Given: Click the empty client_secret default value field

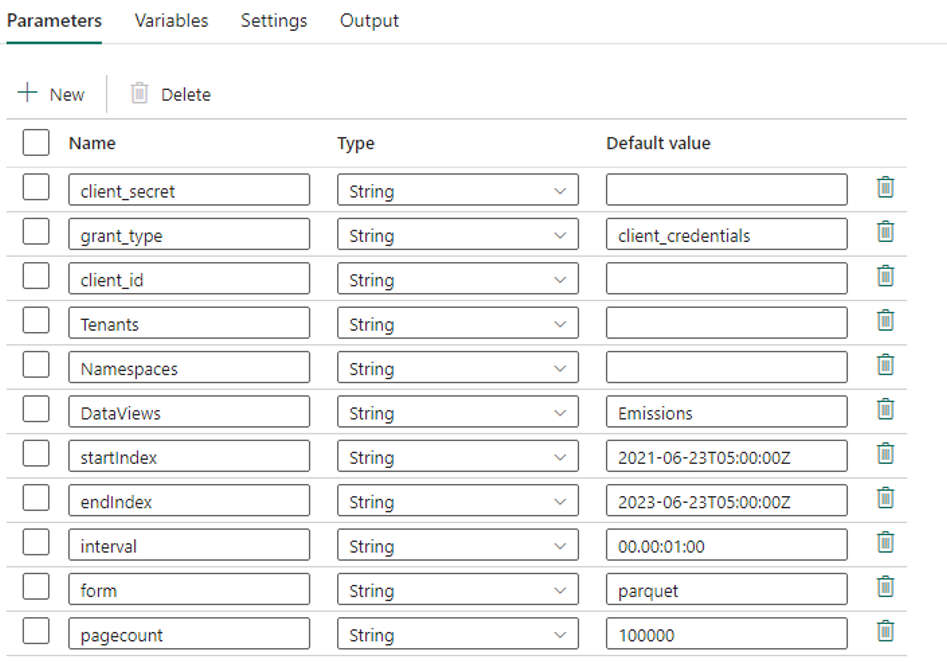Looking at the screenshot, I should tap(727, 190).
